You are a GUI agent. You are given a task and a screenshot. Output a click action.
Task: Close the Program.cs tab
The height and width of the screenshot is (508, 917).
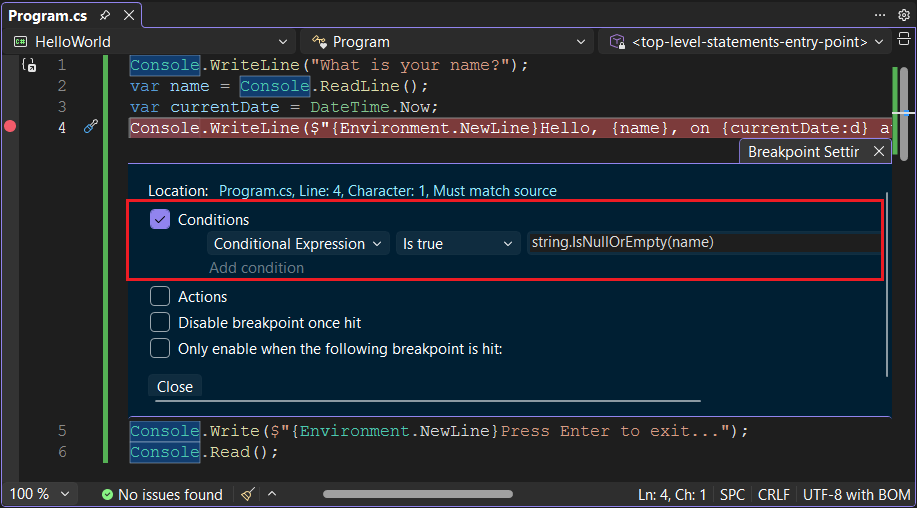129,16
